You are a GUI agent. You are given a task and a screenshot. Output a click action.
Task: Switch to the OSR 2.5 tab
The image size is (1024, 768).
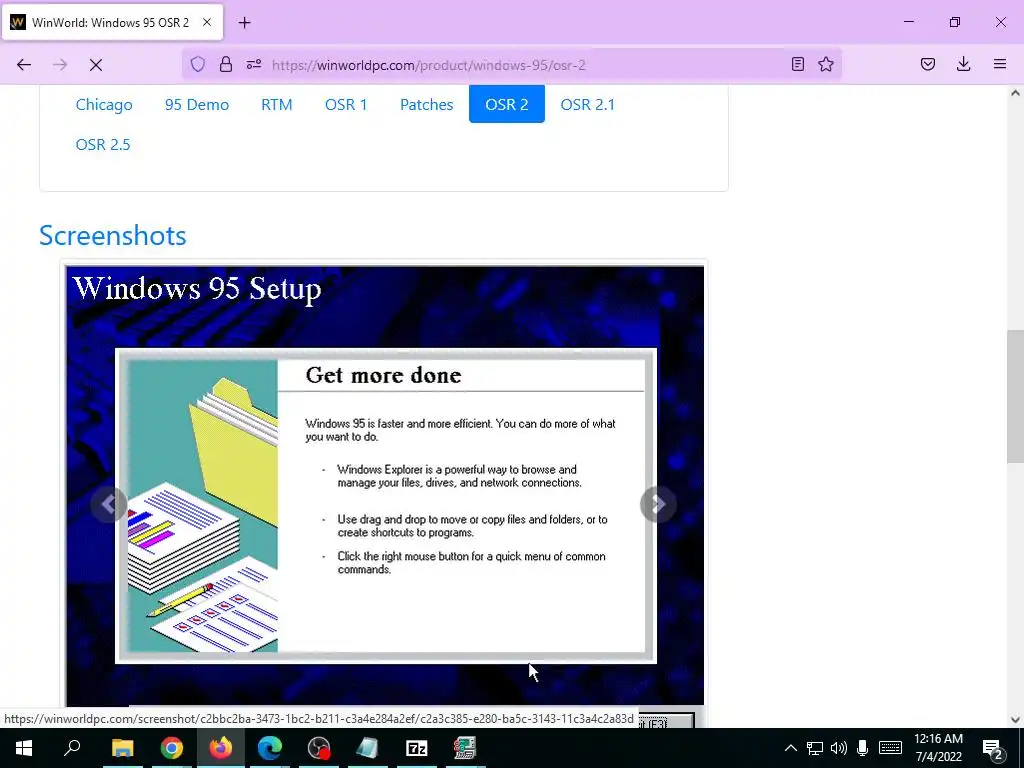[103, 144]
